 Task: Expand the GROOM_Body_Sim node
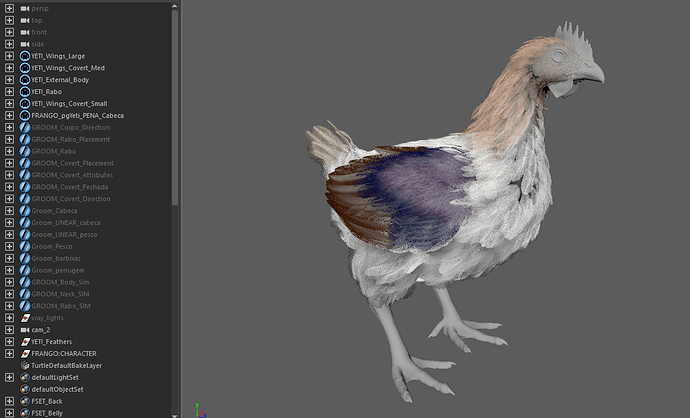pyautogui.click(x=9, y=282)
